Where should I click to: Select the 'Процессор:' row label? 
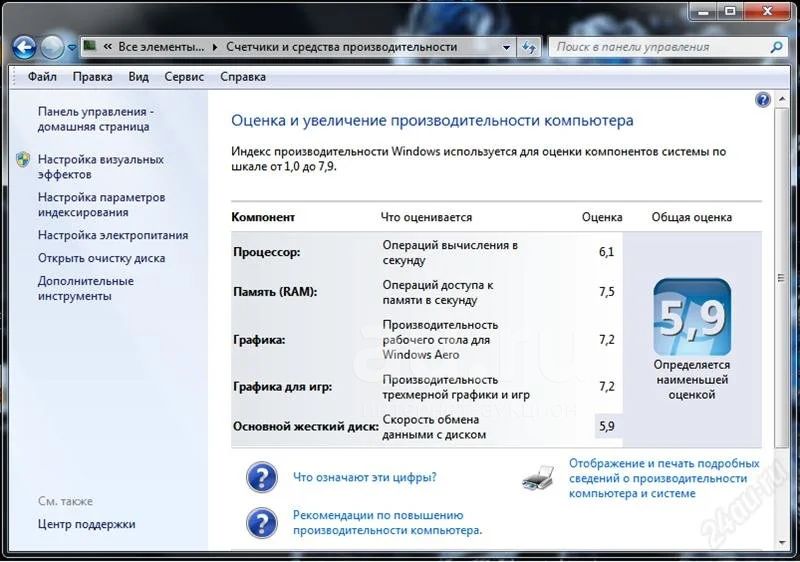click(266, 252)
